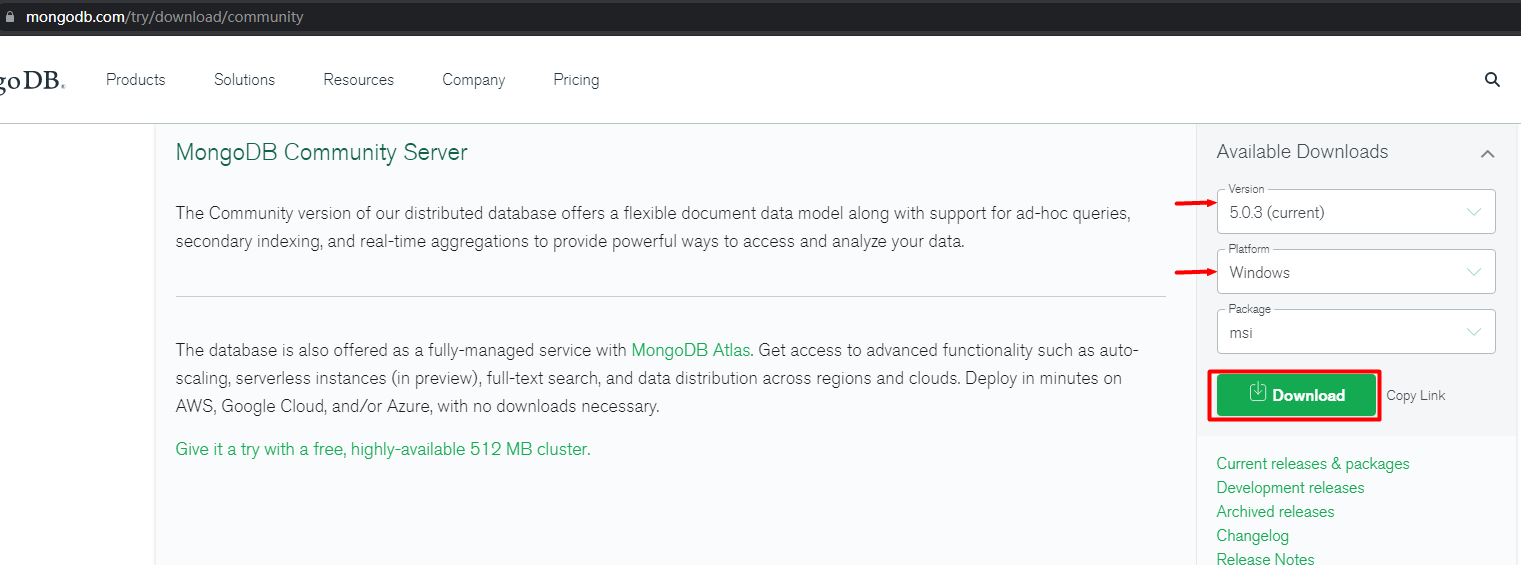Open the Development releases link
Image resolution: width=1521 pixels, height=565 pixels.
pos(1290,488)
